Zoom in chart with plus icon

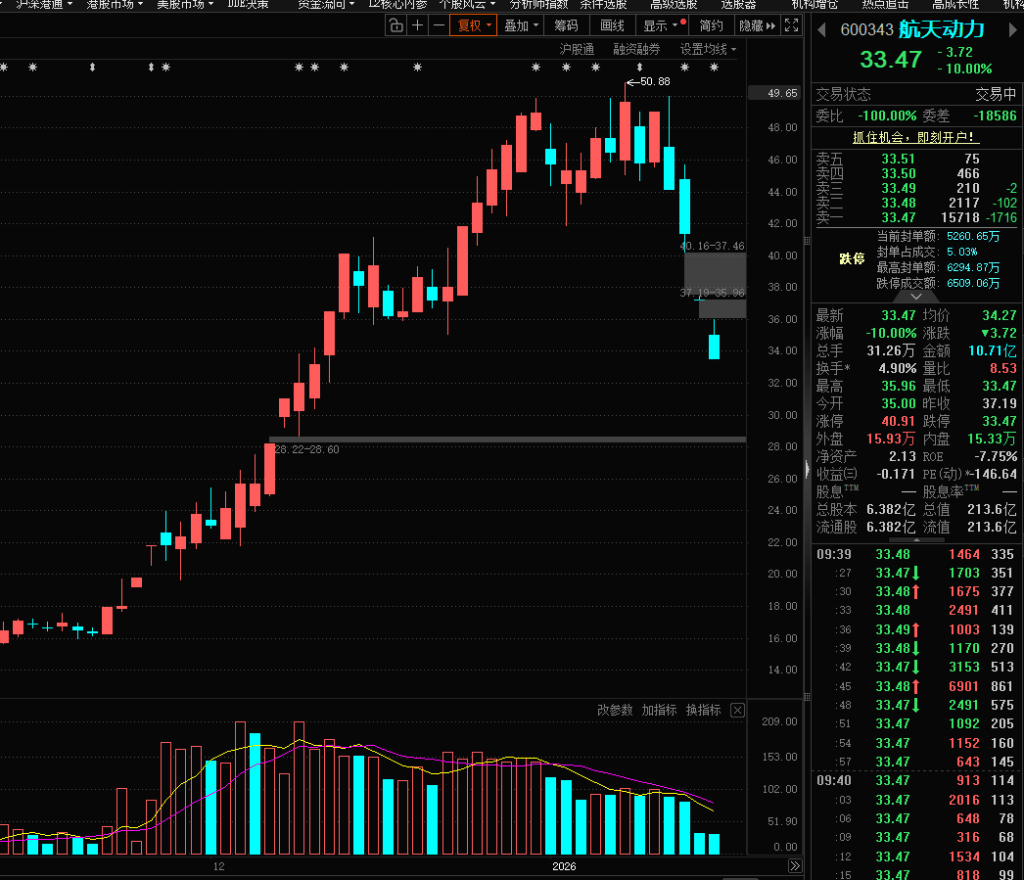[417, 25]
